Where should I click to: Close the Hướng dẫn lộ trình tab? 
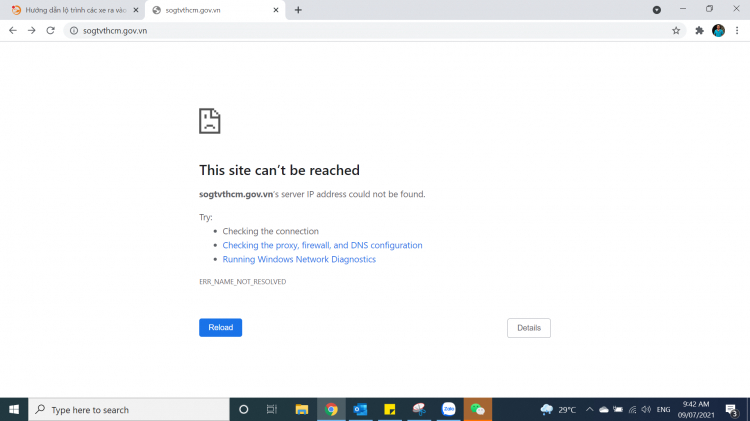click(136, 10)
